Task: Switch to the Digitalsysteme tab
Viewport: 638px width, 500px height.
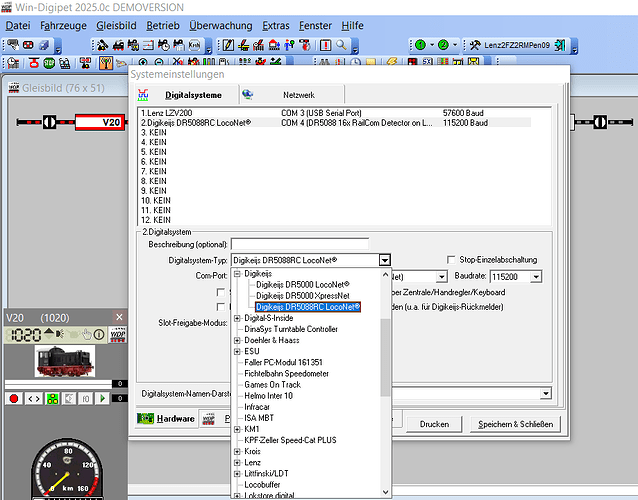Action: click(x=188, y=95)
